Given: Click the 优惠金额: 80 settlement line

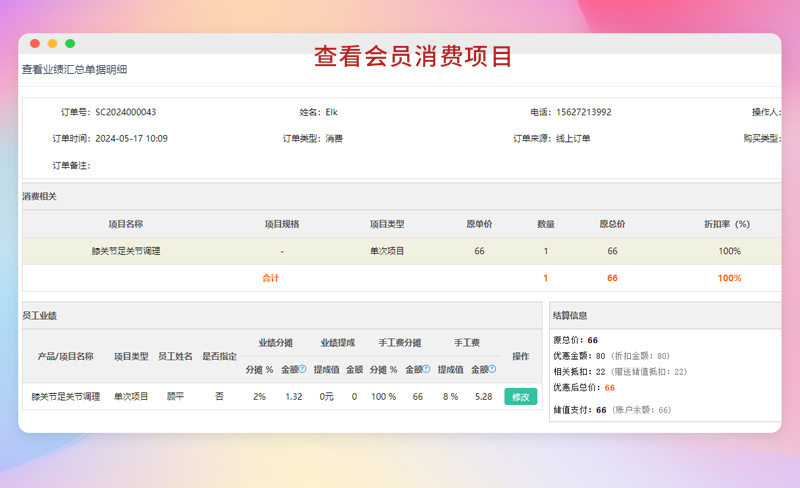Looking at the screenshot, I should pyautogui.click(x=611, y=356).
